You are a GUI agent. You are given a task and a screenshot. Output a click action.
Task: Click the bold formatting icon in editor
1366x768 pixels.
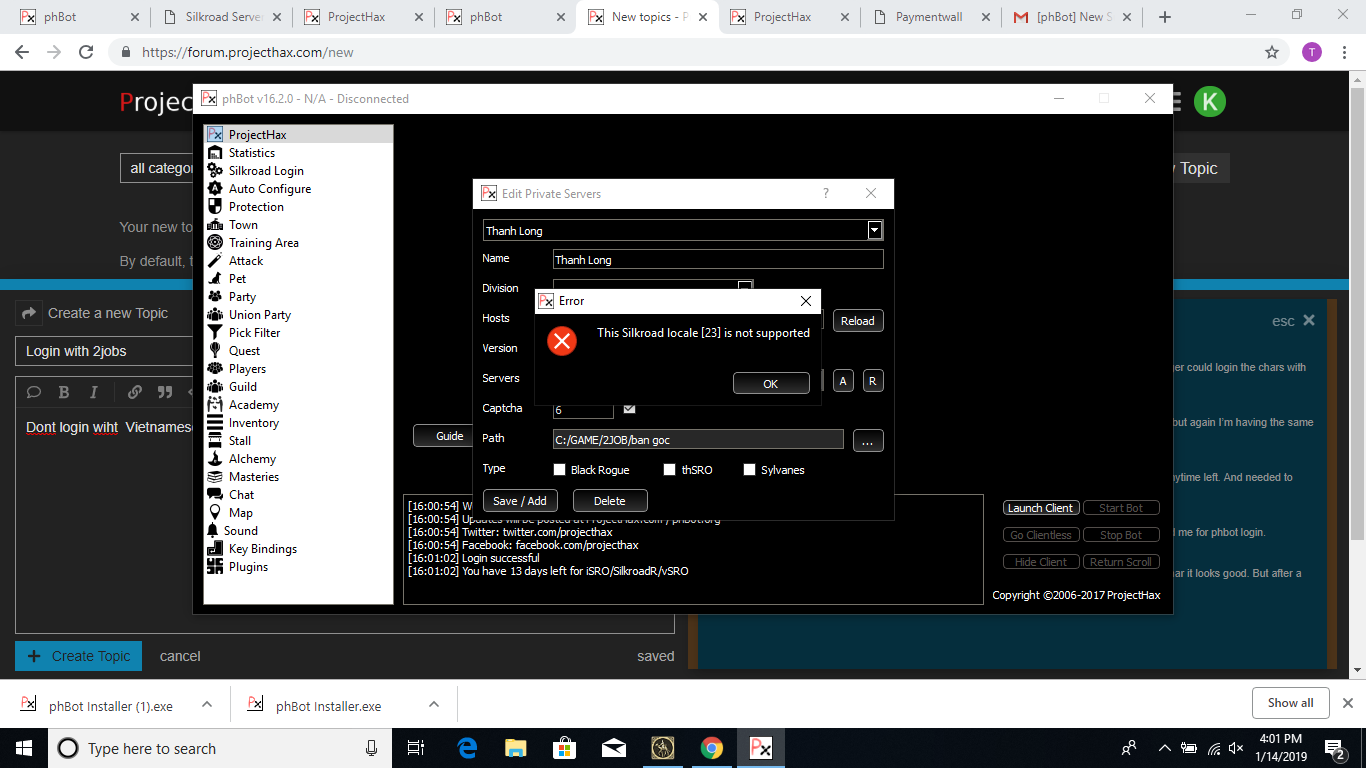pyautogui.click(x=64, y=392)
